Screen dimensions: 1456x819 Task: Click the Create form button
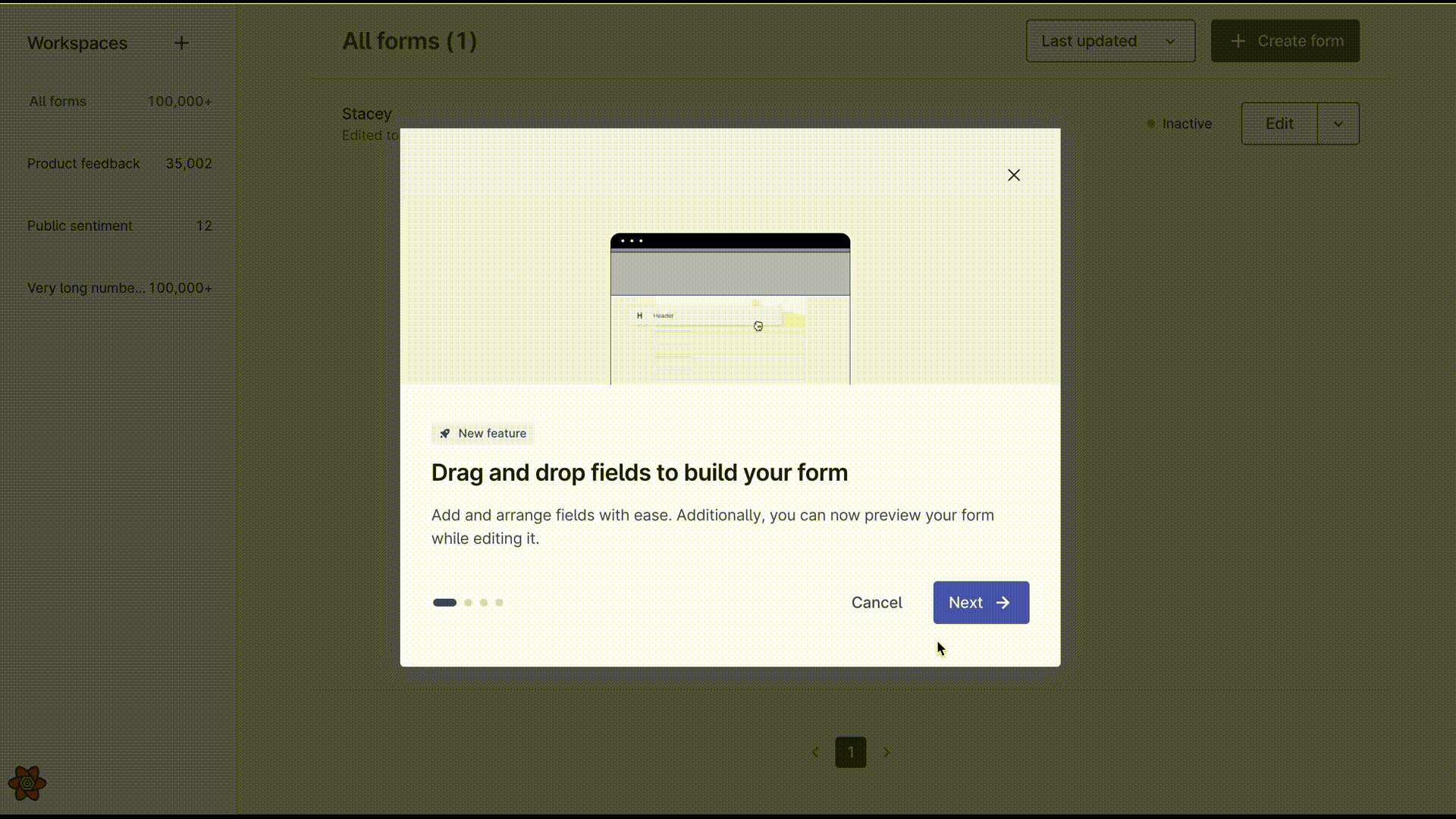[1285, 41]
